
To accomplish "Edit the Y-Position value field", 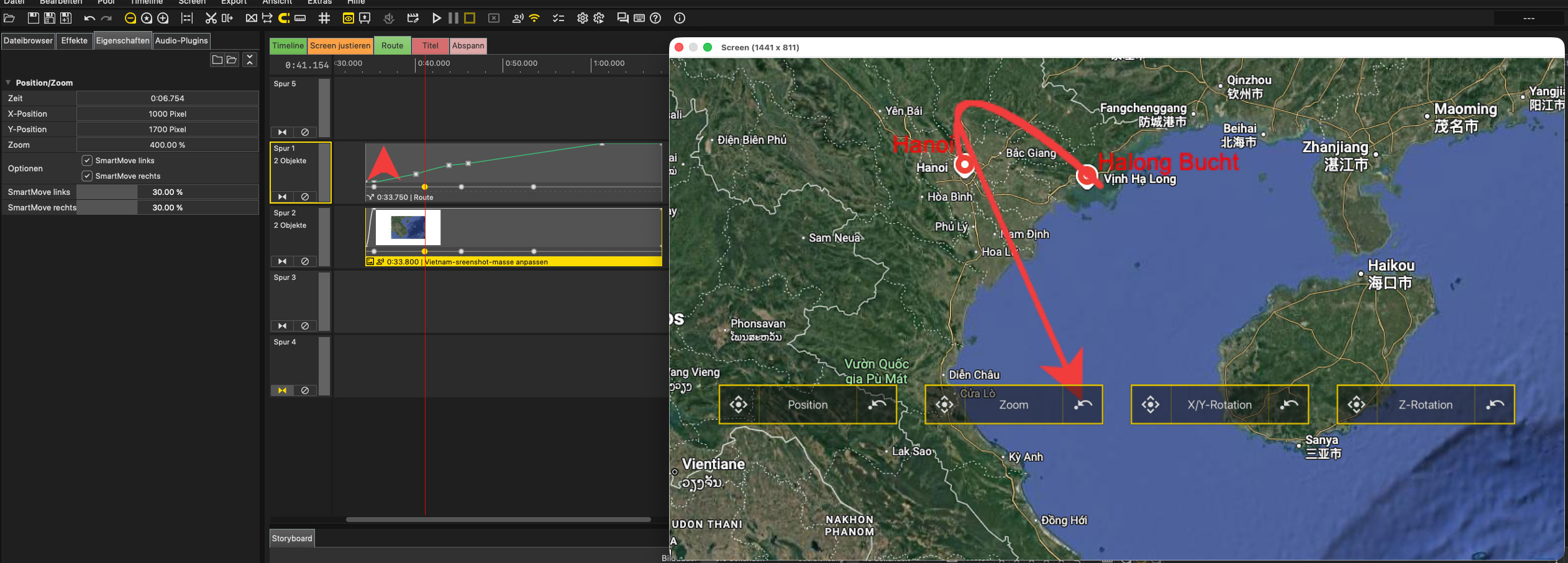I will [x=167, y=129].
